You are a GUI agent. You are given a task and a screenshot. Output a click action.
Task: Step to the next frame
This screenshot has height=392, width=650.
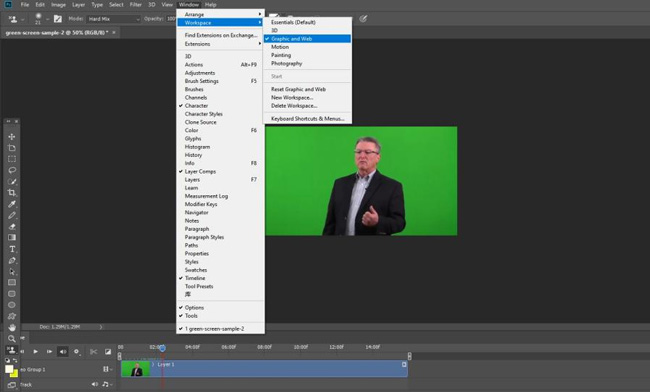coord(49,352)
